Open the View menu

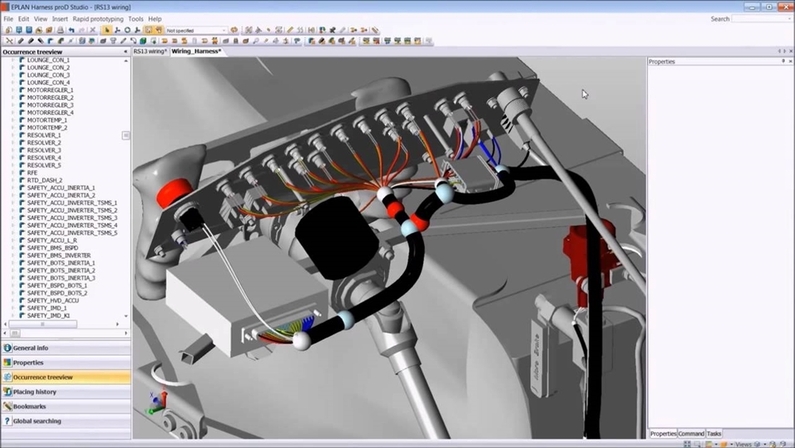tap(41, 19)
